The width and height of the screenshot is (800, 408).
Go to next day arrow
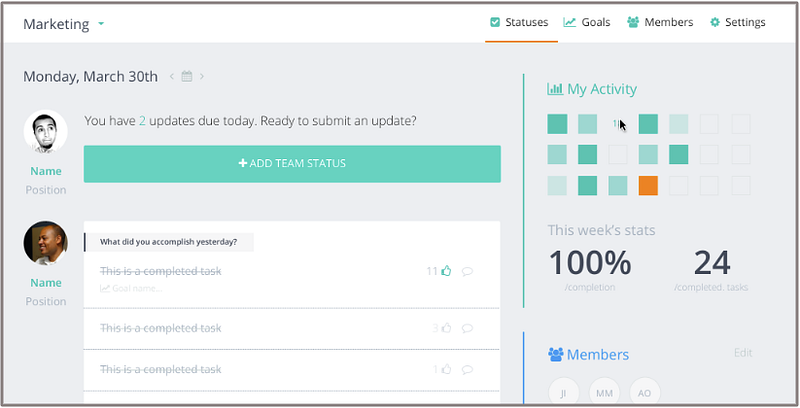point(201,76)
